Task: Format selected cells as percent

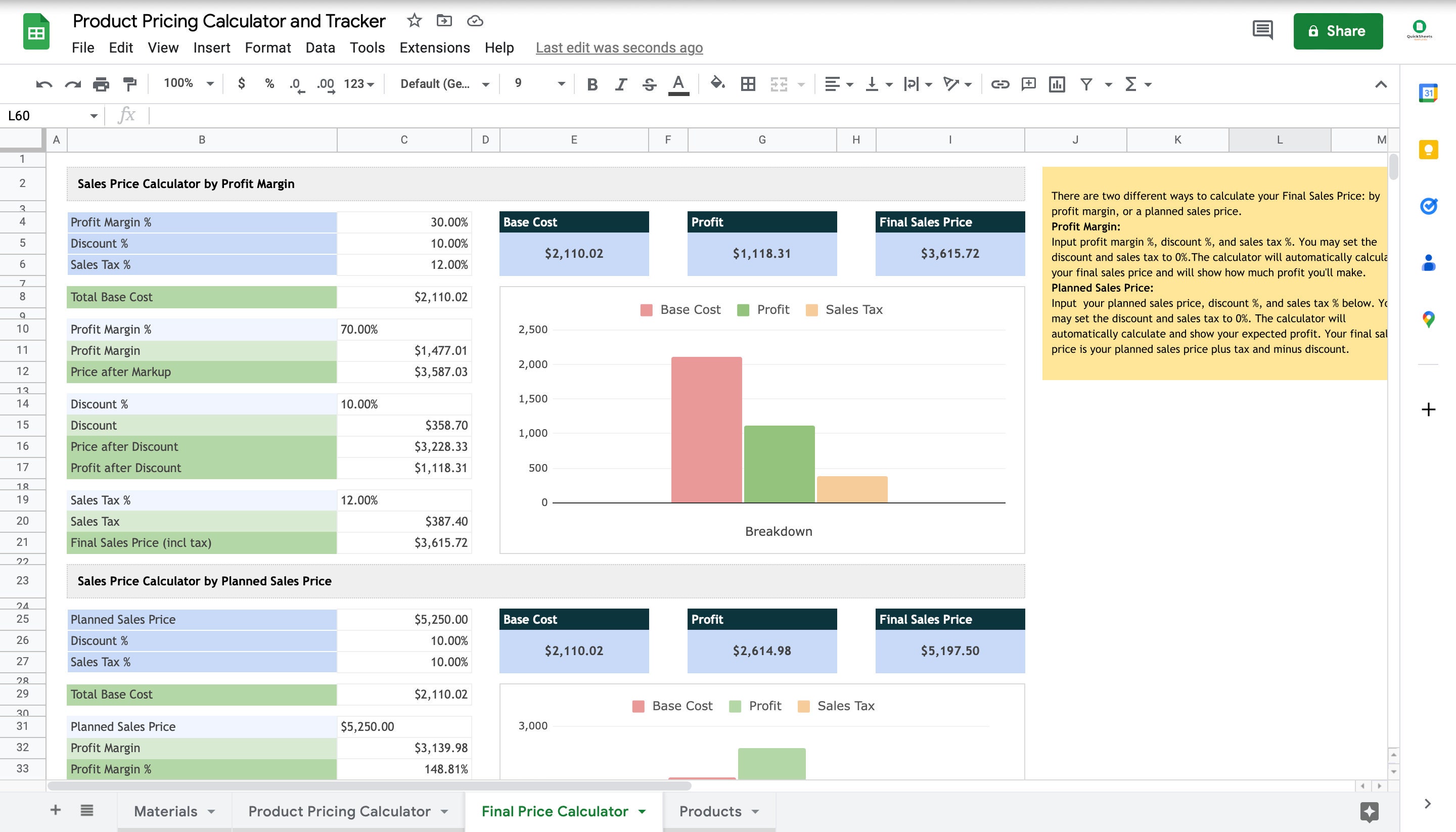Action: pyautogui.click(x=268, y=84)
